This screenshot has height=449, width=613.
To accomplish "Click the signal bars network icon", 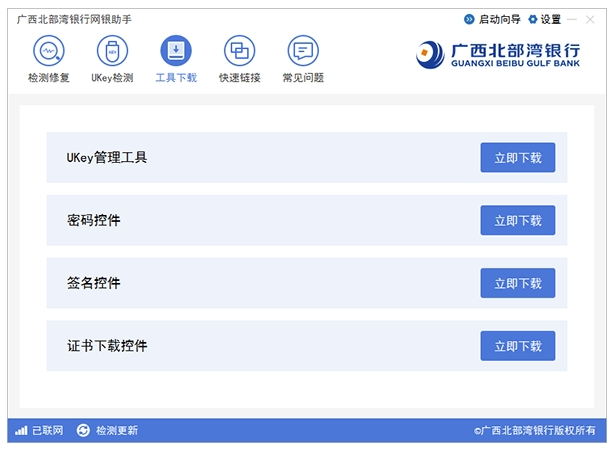I will click(x=21, y=431).
